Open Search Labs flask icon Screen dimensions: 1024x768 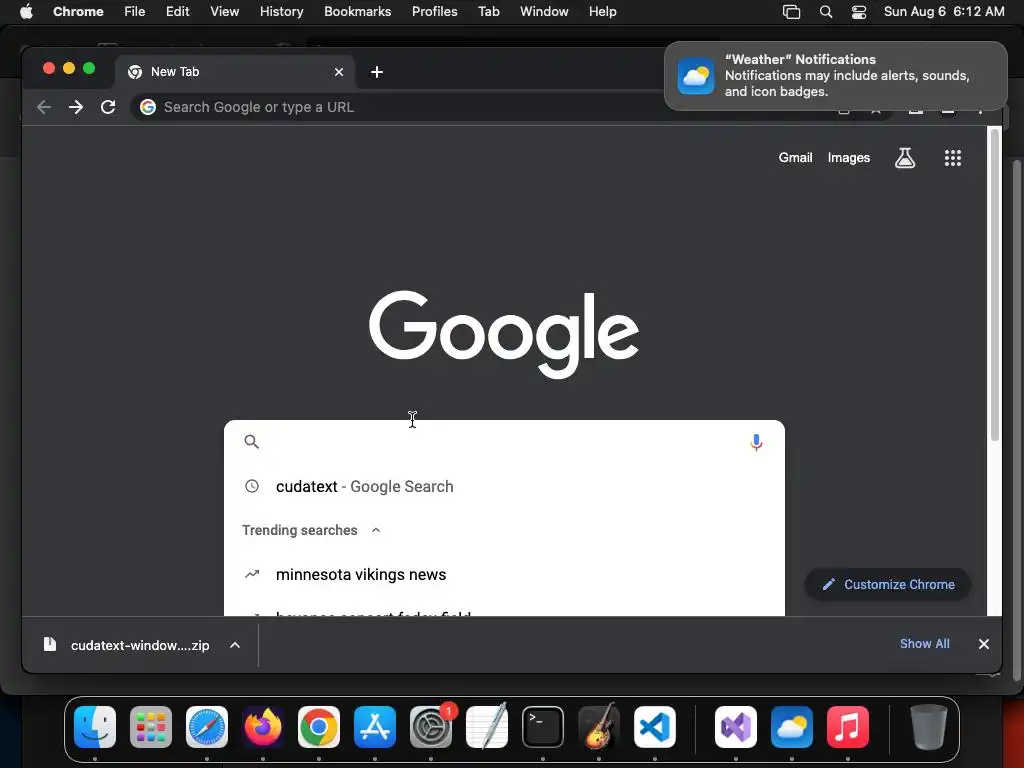(905, 158)
